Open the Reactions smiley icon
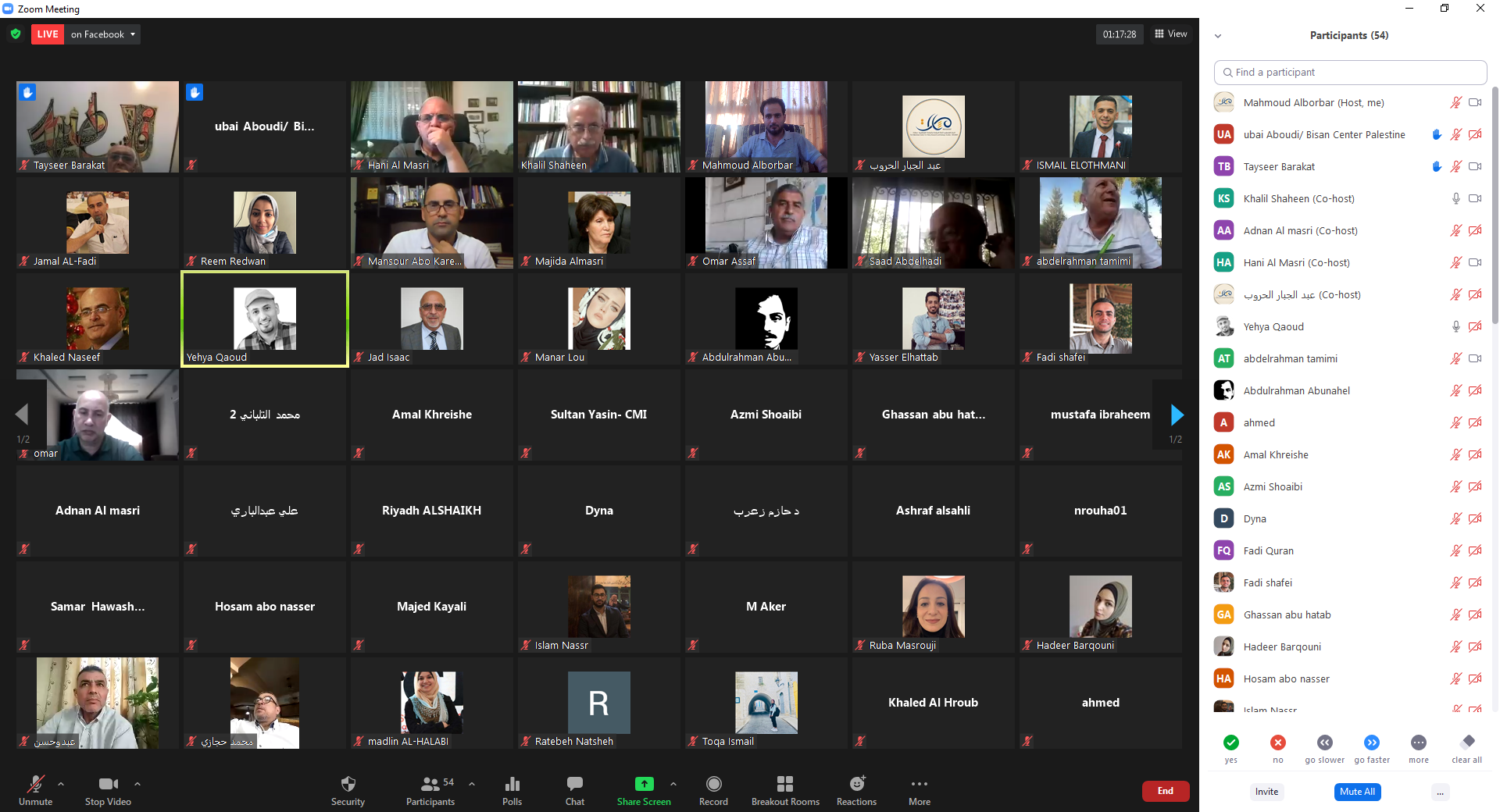This screenshot has height=812, width=1500. 857,785
